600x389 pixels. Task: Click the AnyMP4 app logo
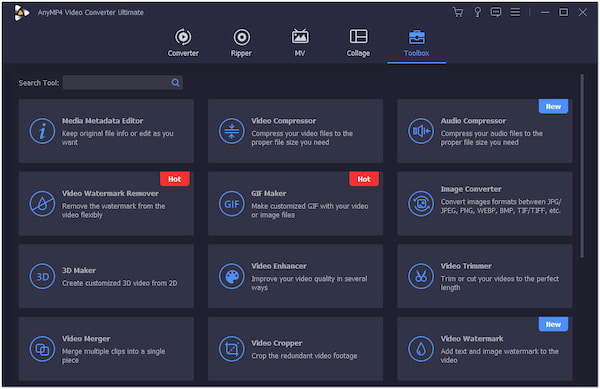21,13
